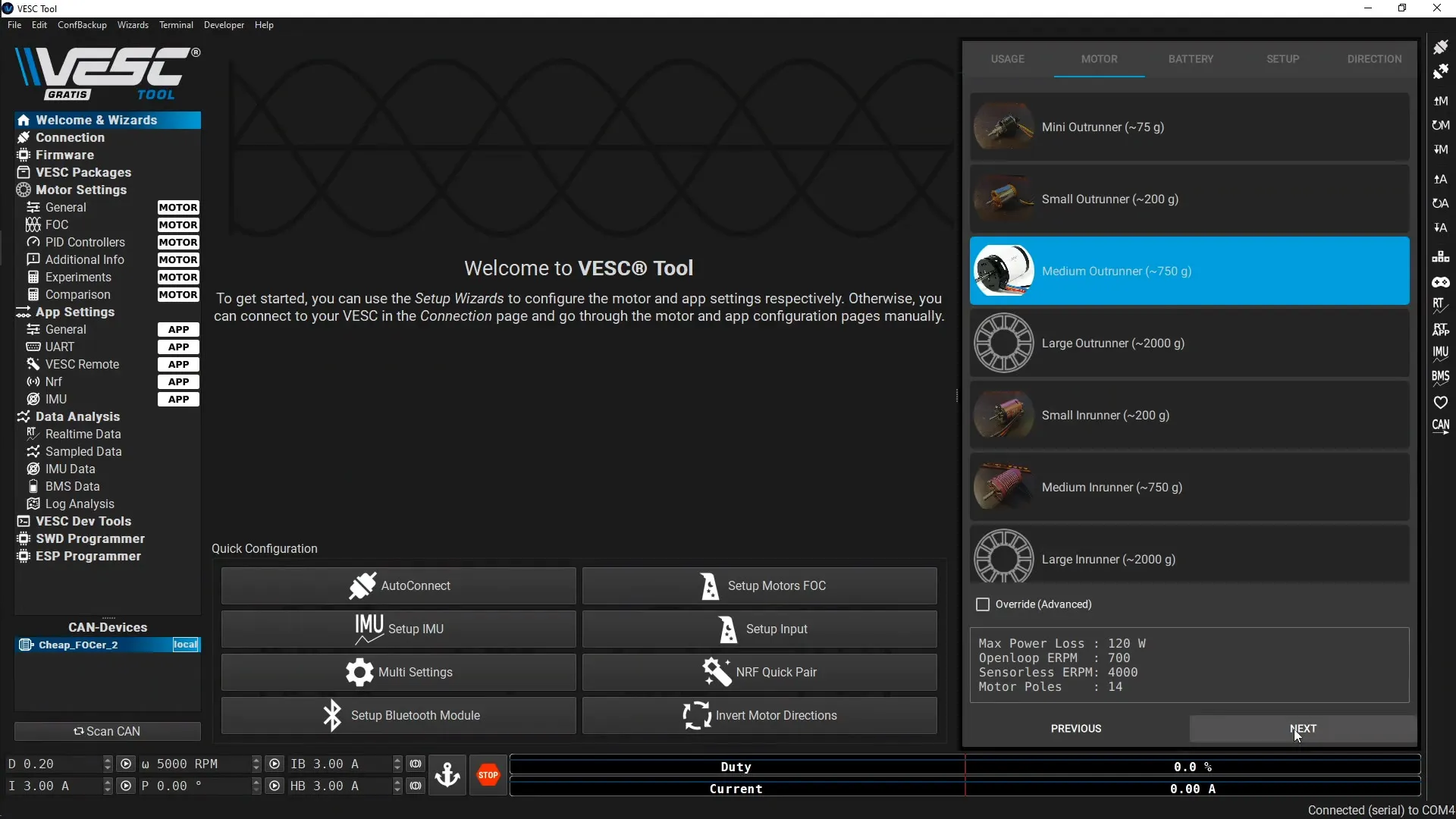Check the Override (Advanced) checkbox

point(984,604)
